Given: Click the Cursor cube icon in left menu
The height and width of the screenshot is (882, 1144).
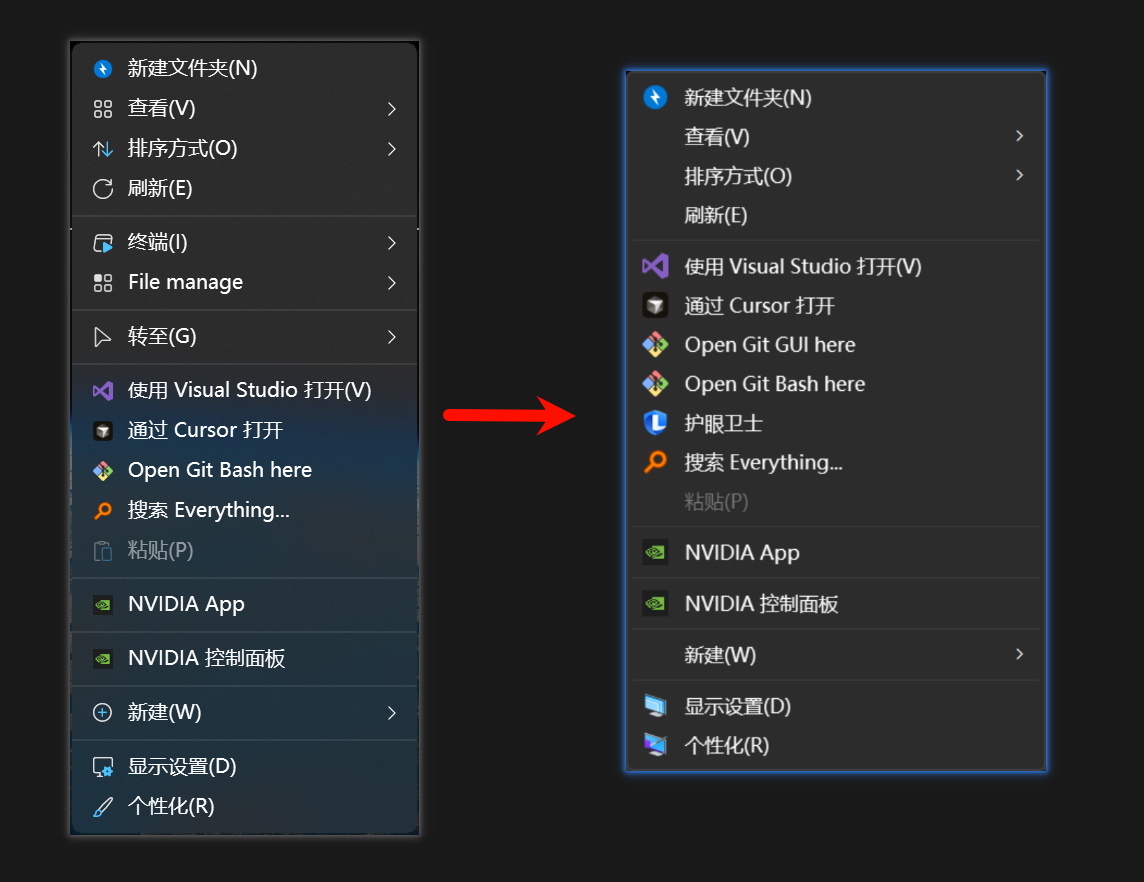Looking at the screenshot, I should pyautogui.click(x=103, y=431).
